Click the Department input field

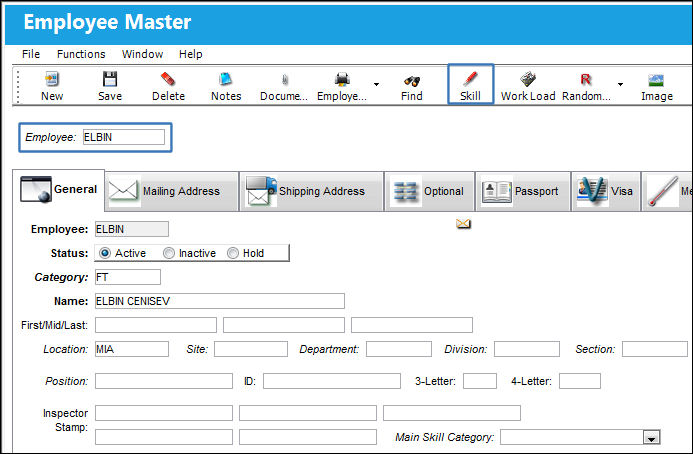point(399,349)
